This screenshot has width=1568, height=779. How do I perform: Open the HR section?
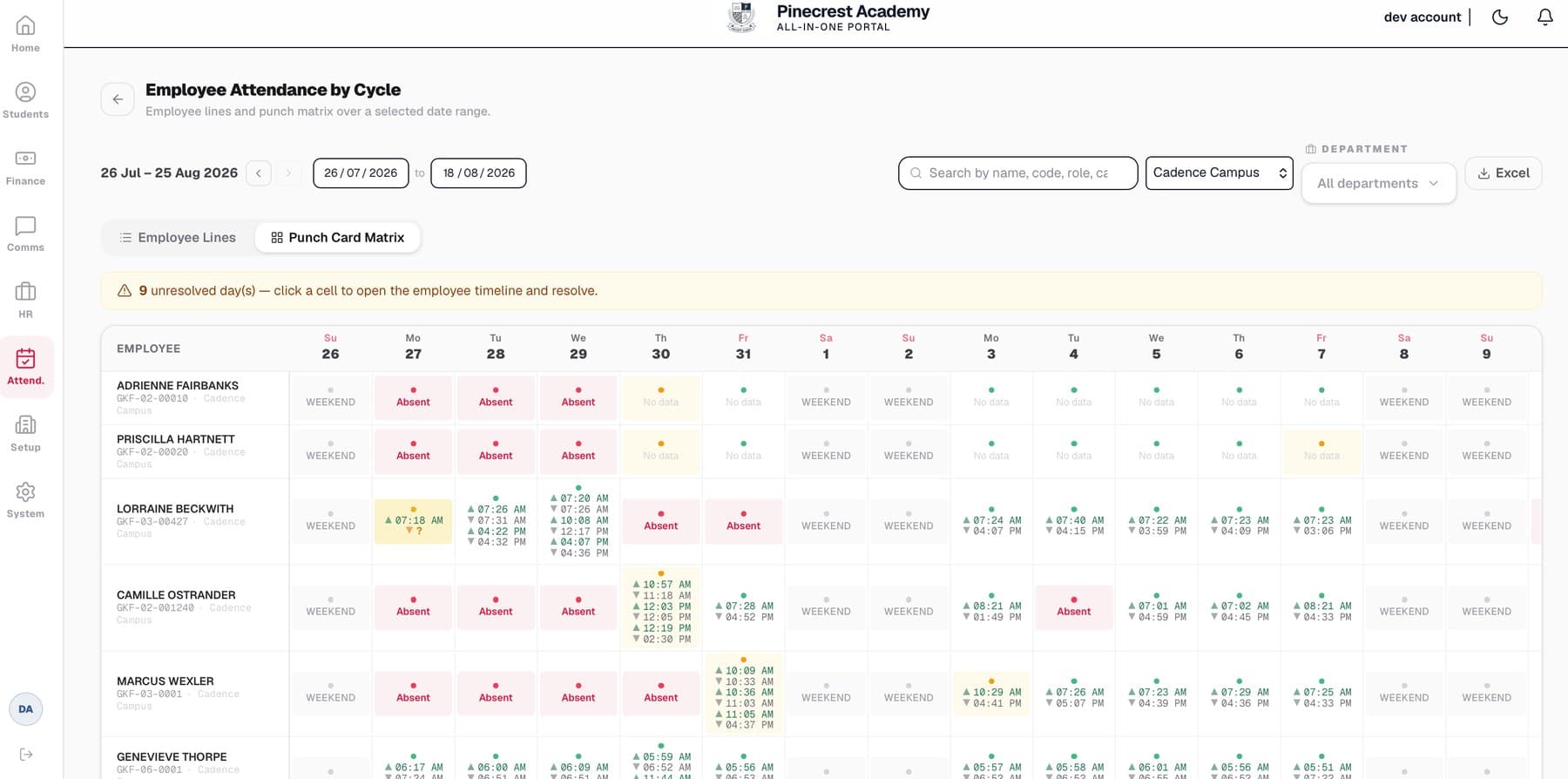(x=25, y=301)
